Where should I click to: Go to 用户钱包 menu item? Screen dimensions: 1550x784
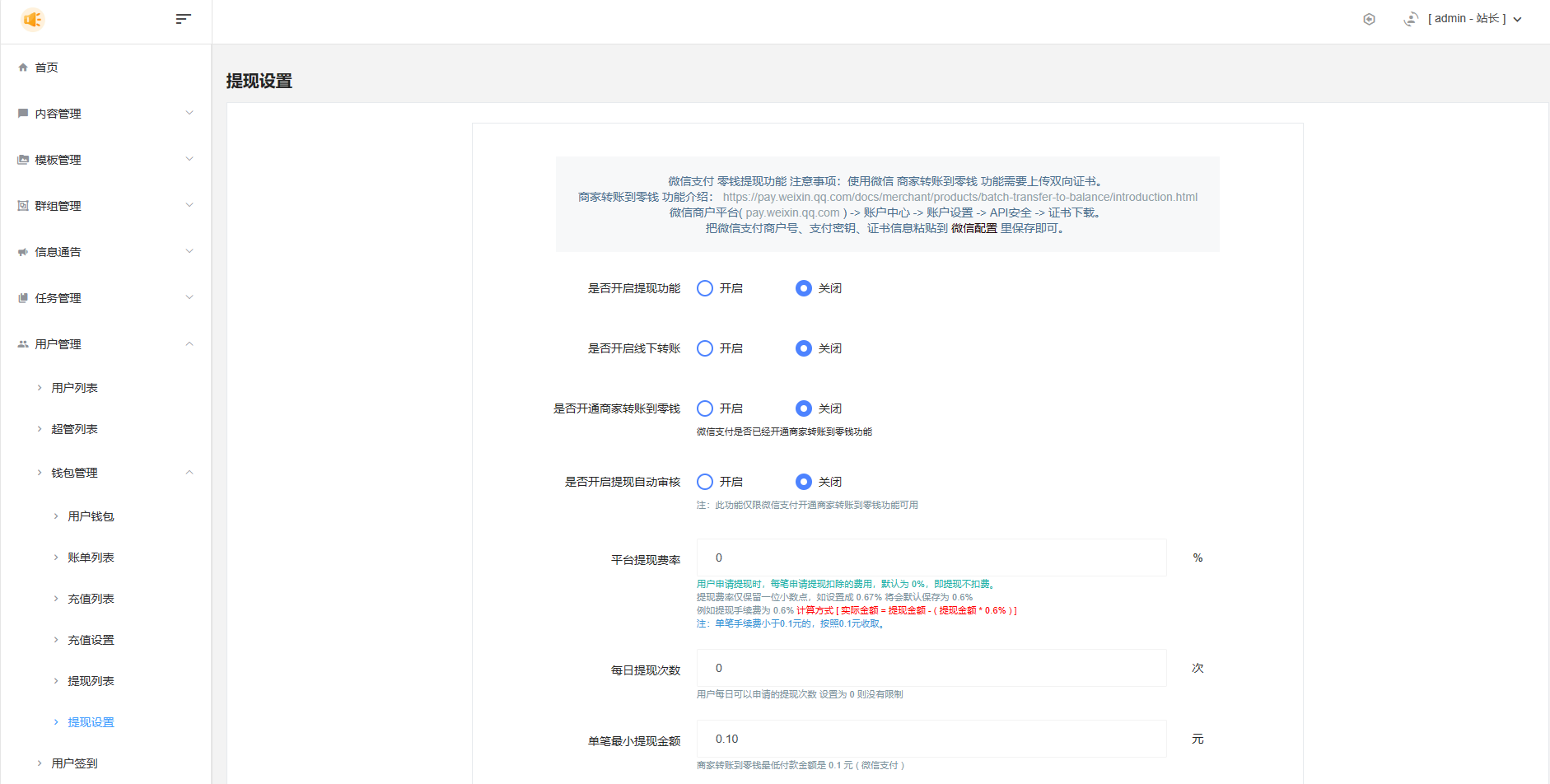(x=91, y=516)
